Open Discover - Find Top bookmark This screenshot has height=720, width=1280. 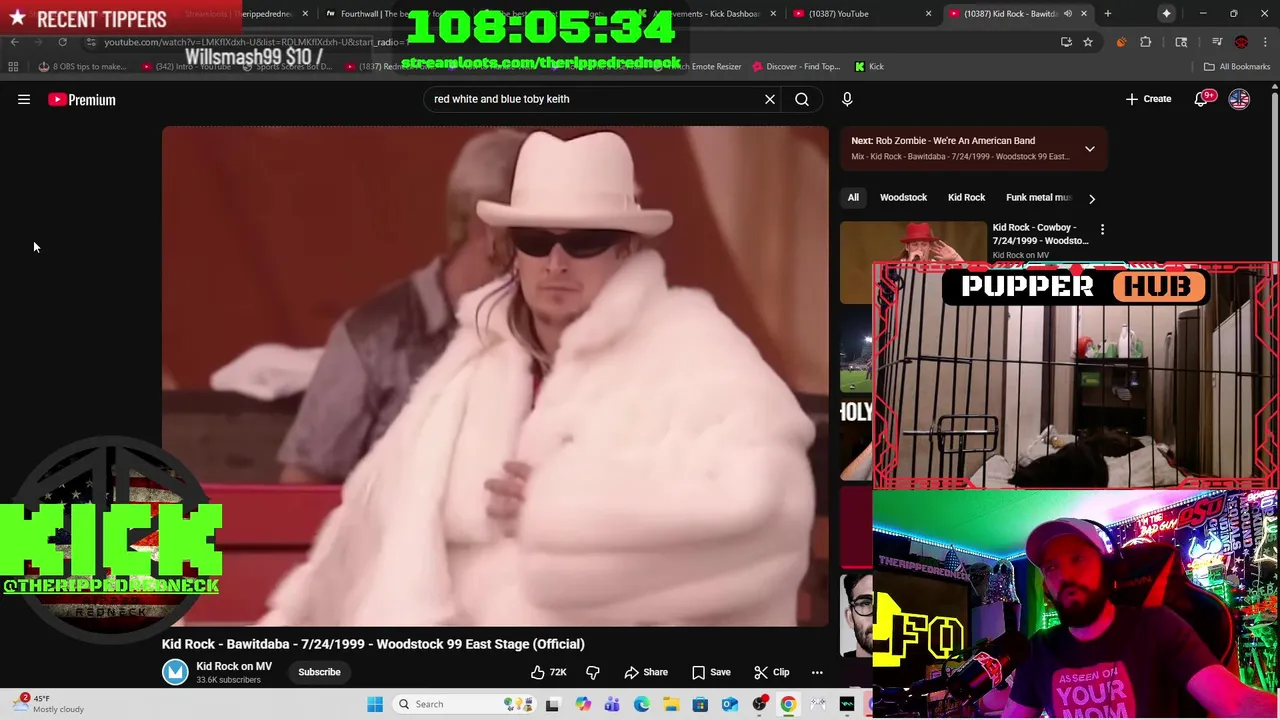tap(796, 66)
